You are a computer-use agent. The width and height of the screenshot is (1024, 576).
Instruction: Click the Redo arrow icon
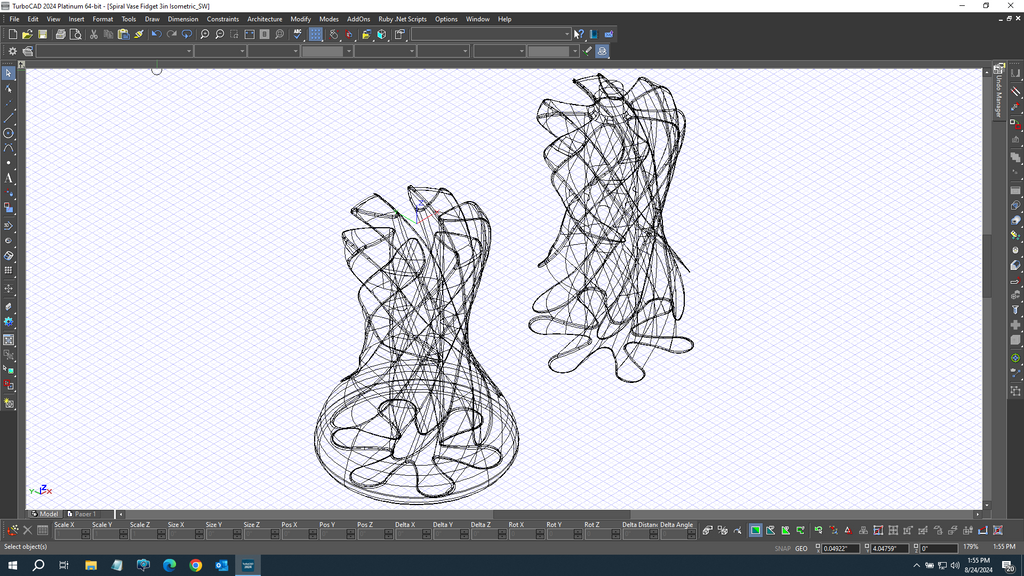tap(172, 34)
